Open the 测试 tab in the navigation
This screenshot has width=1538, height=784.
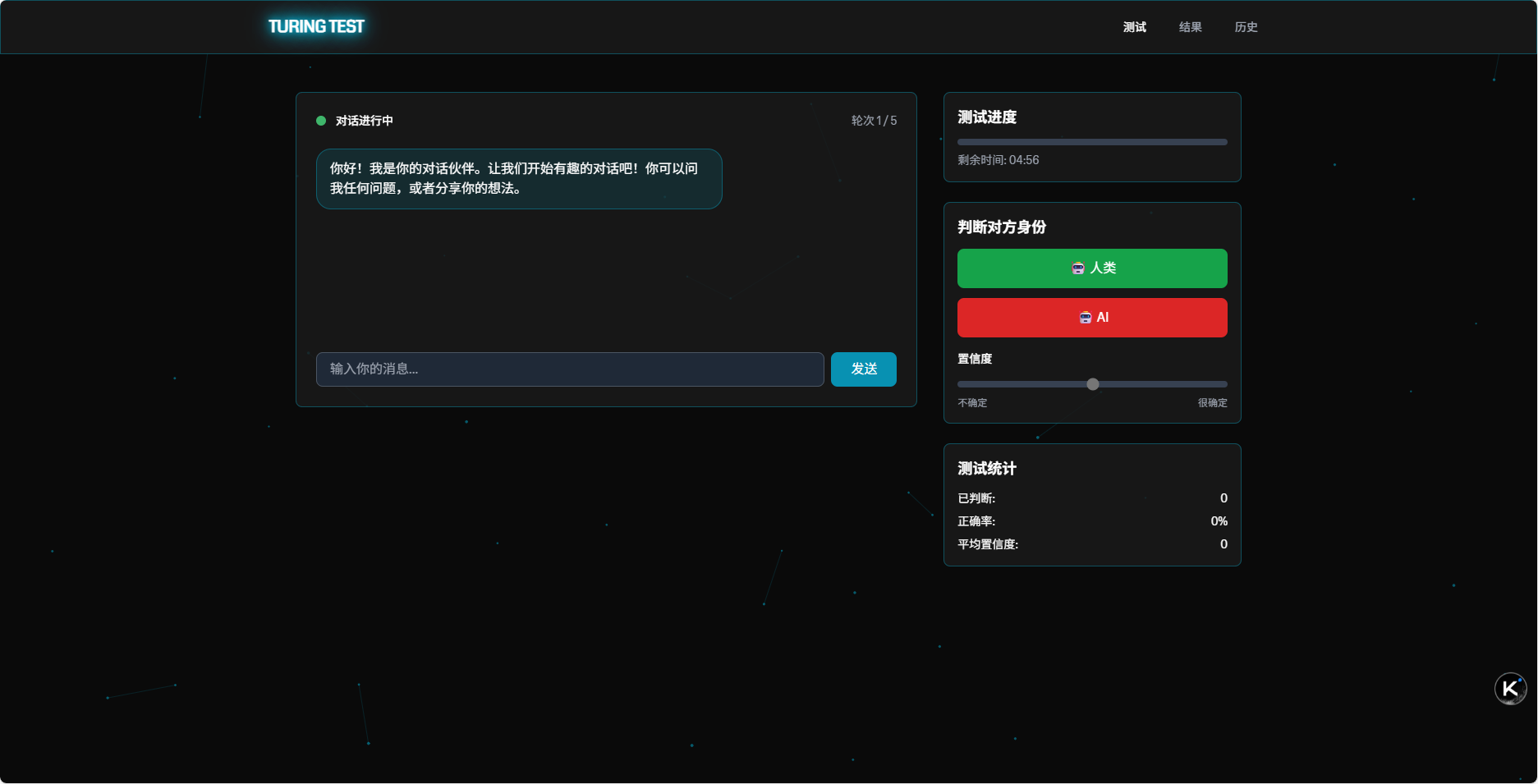point(1134,27)
